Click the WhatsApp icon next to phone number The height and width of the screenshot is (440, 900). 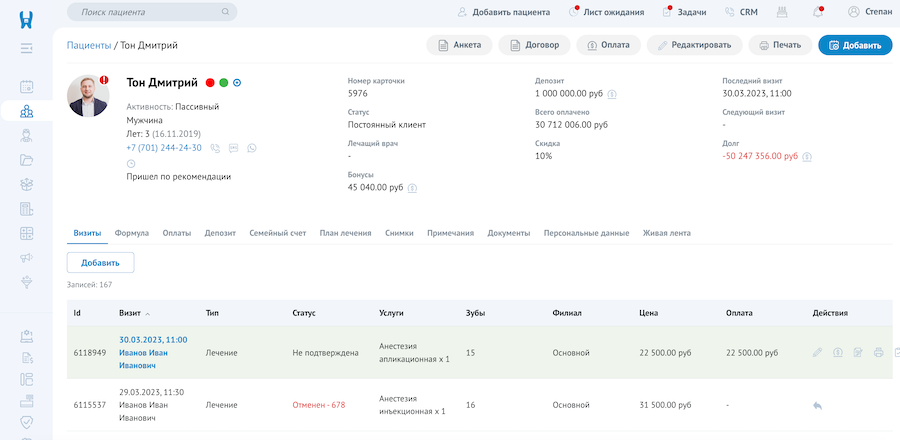click(251, 148)
